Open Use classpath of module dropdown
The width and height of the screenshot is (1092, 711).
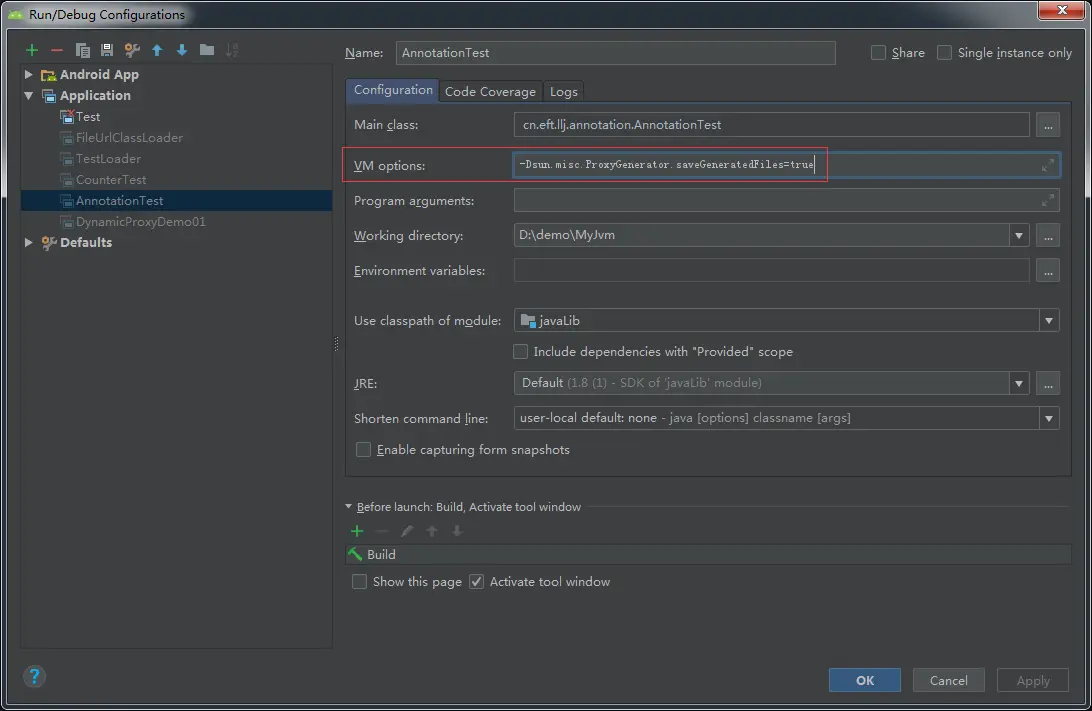click(1048, 321)
